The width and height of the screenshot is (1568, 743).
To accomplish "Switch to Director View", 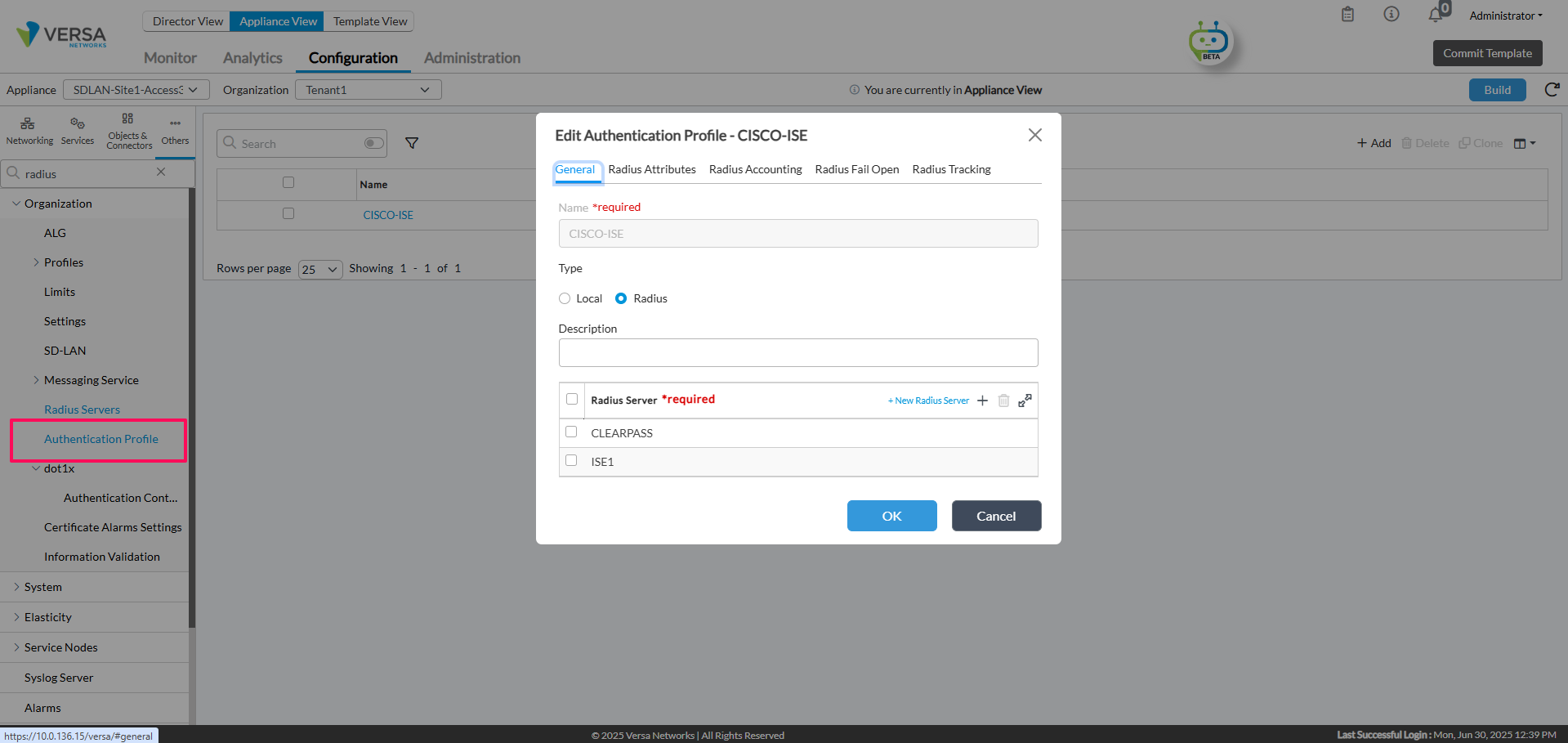I will coord(187,21).
